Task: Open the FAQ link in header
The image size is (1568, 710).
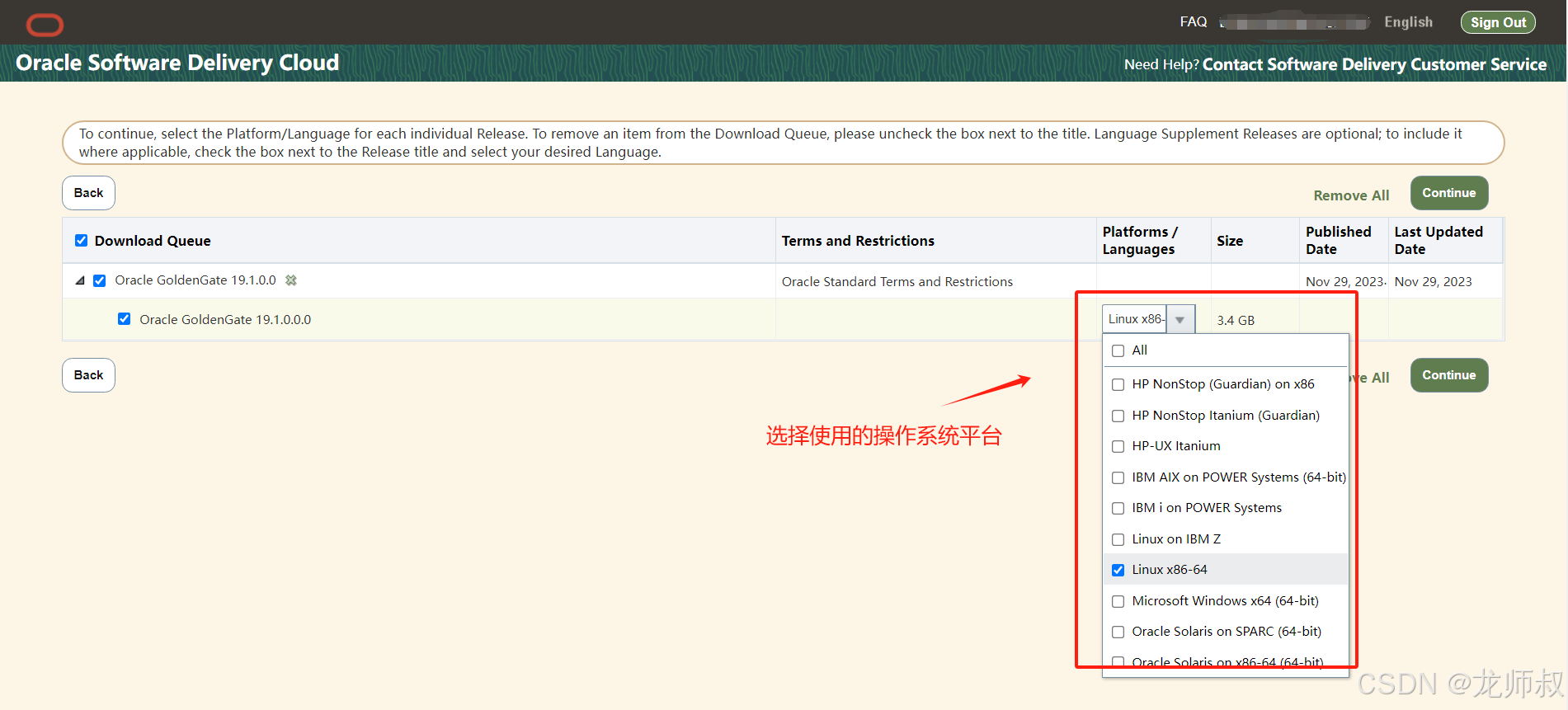Action: (x=1193, y=22)
